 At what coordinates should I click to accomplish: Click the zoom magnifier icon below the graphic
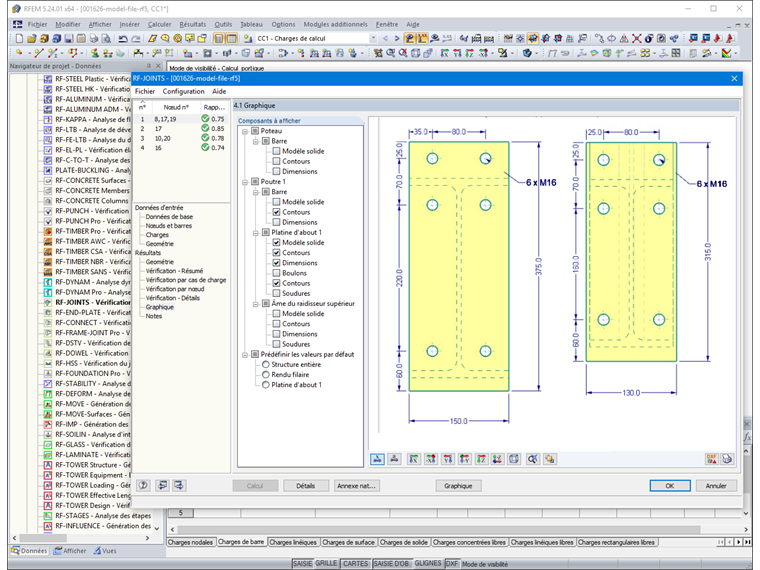click(x=532, y=459)
